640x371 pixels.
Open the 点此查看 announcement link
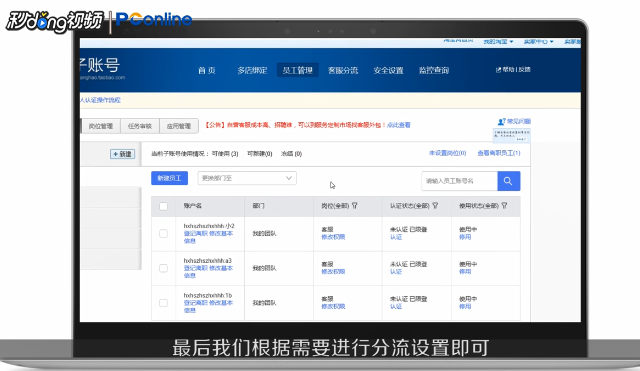tap(399, 125)
